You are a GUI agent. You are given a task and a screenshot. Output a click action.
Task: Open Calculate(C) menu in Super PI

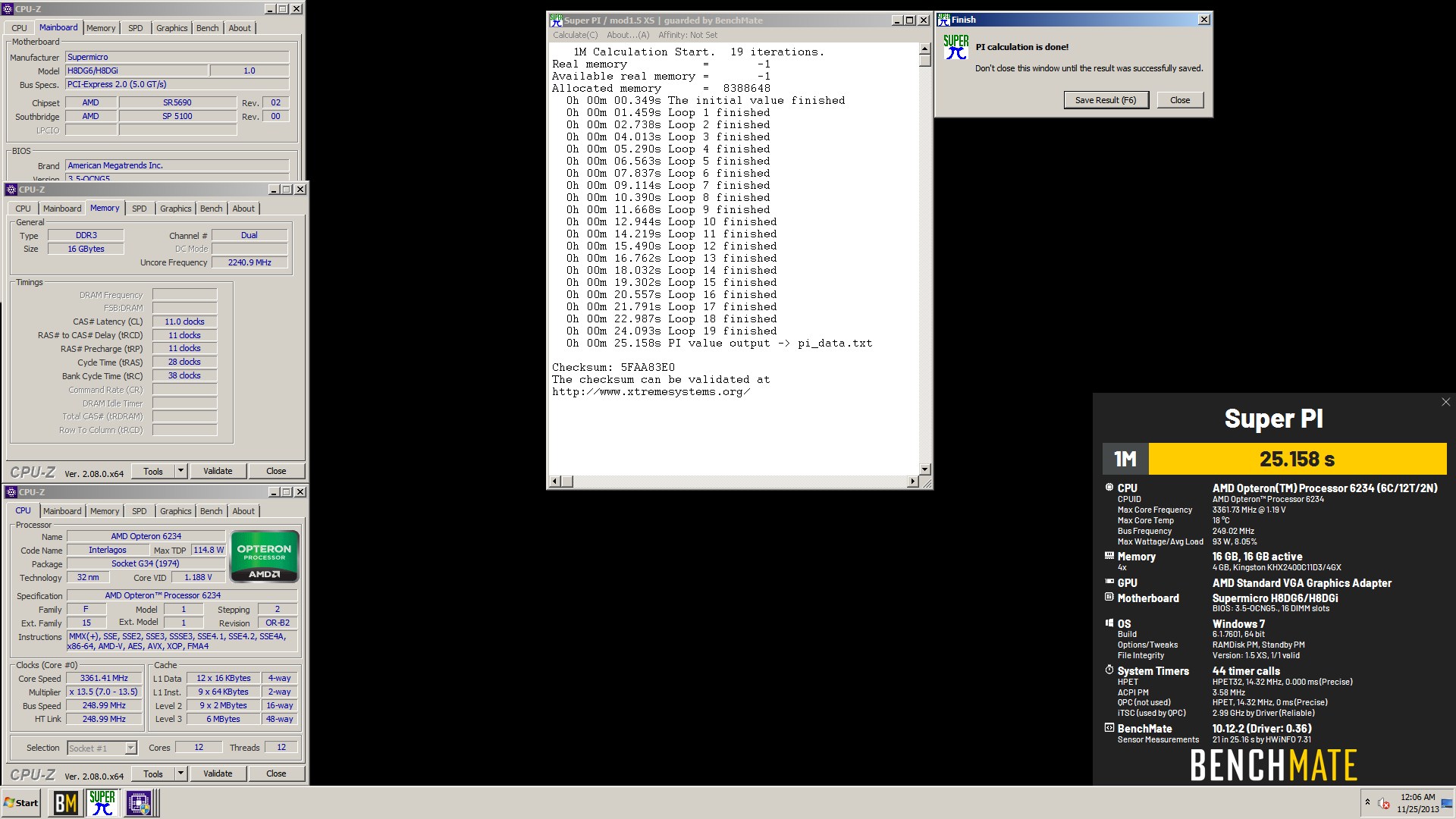click(575, 35)
